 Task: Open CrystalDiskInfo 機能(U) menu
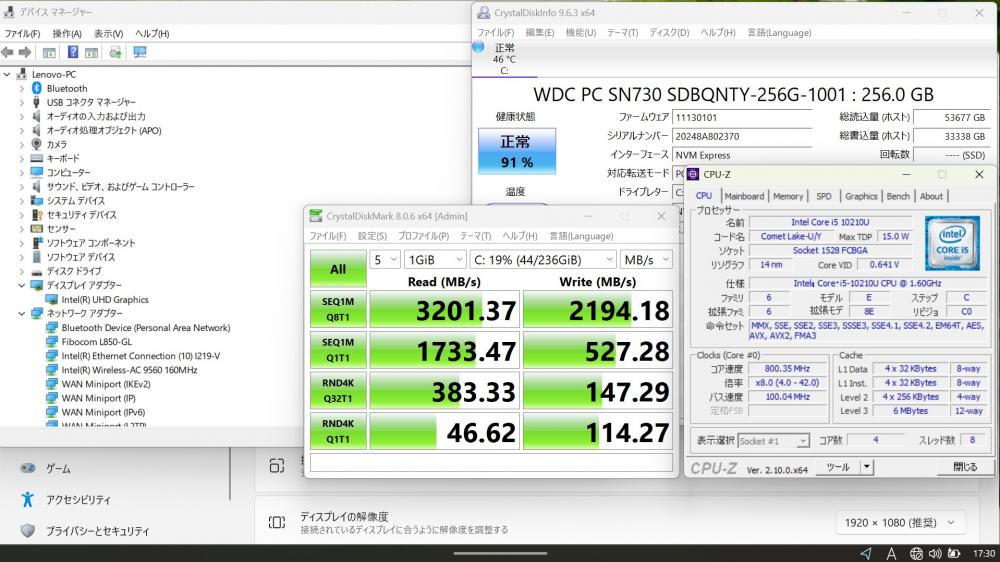[x=581, y=33]
